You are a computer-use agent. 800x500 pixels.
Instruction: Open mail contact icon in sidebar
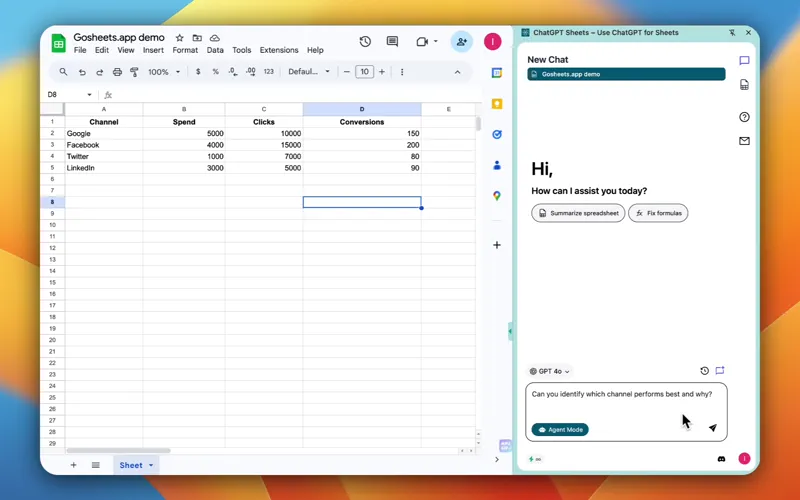coord(744,141)
